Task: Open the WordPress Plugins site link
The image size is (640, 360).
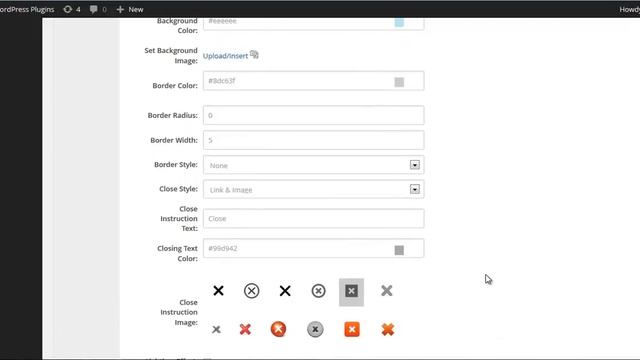Action: tap(27, 9)
